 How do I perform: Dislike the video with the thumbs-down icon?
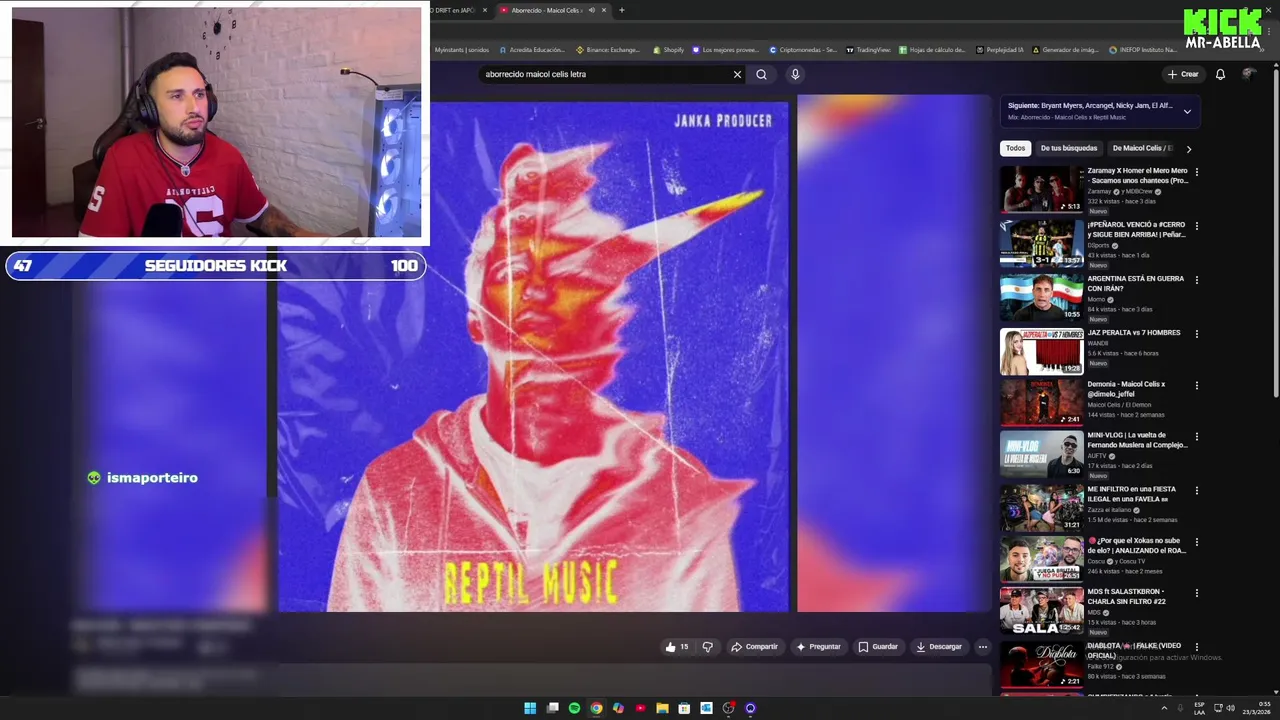(707, 647)
